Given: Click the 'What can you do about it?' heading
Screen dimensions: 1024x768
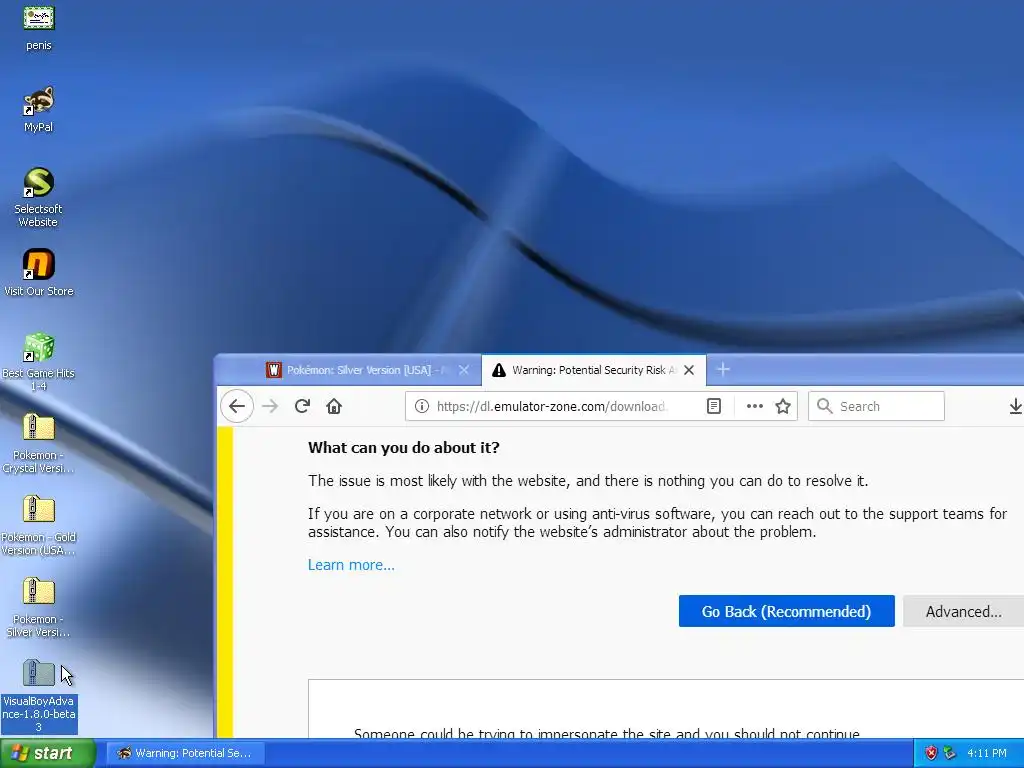Looking at the screenshot, I should pos(404,448).
